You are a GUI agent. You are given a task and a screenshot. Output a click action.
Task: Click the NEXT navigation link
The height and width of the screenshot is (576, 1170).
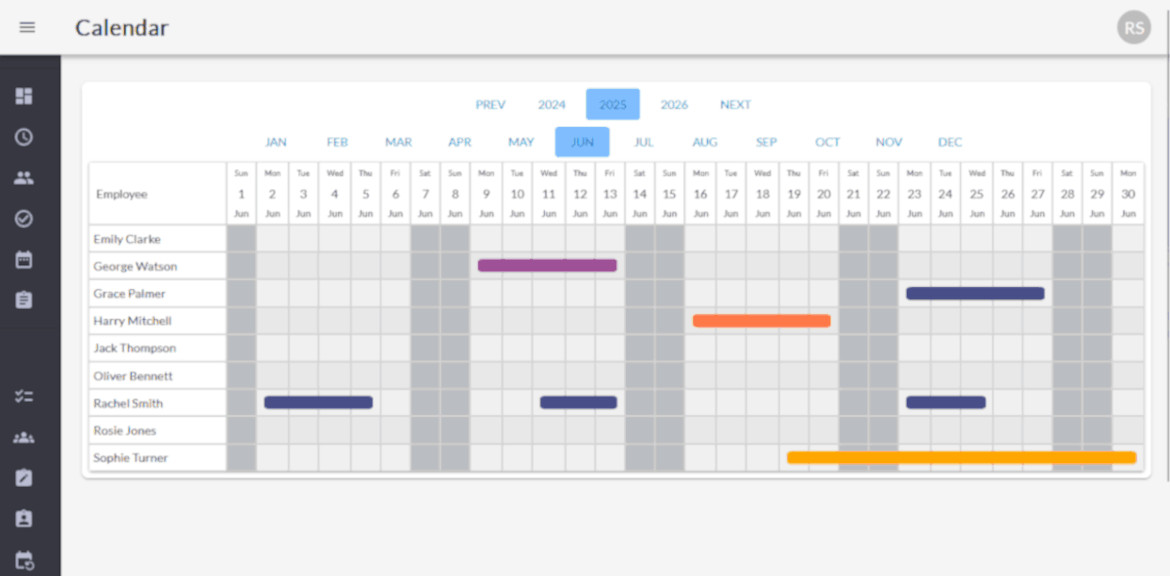point(735,104)
